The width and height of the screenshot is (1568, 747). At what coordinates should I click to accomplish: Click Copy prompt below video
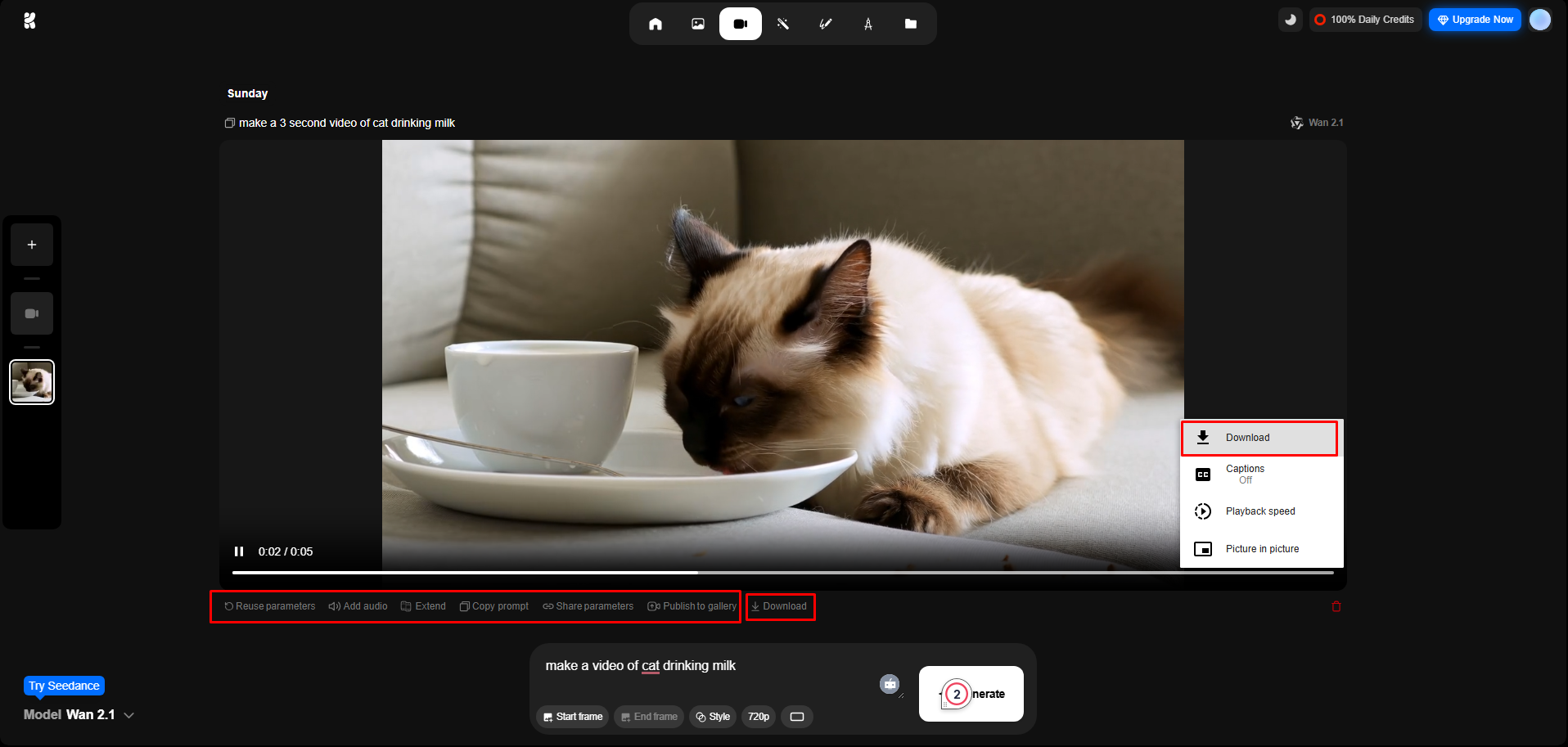(x=494, y=606)
